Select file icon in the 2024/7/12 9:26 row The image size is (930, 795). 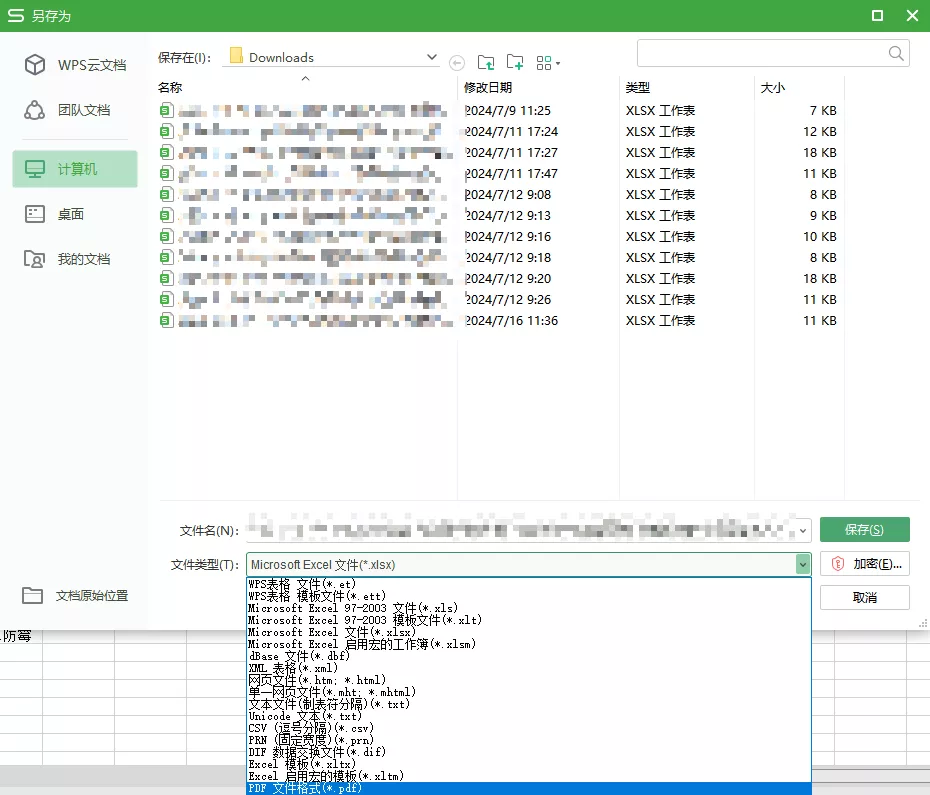coord(166,300)
